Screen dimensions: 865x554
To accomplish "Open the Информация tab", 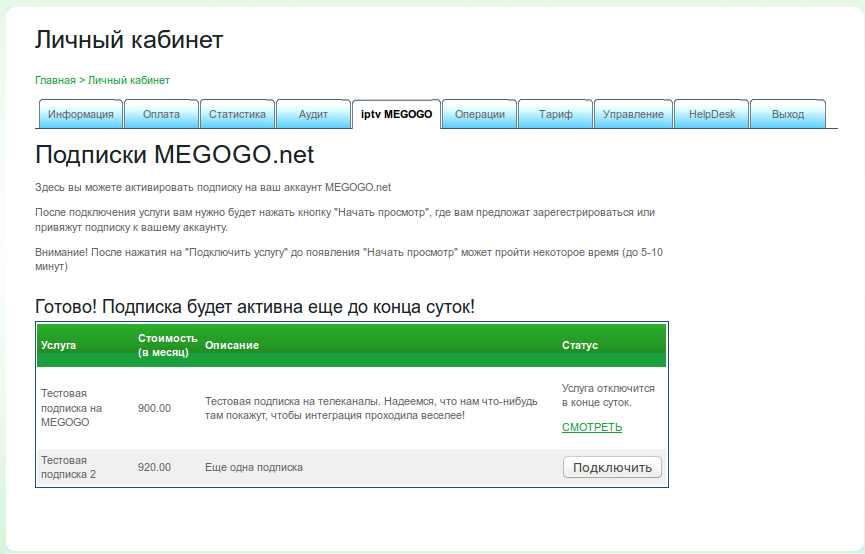I will (x=81, y=114).
